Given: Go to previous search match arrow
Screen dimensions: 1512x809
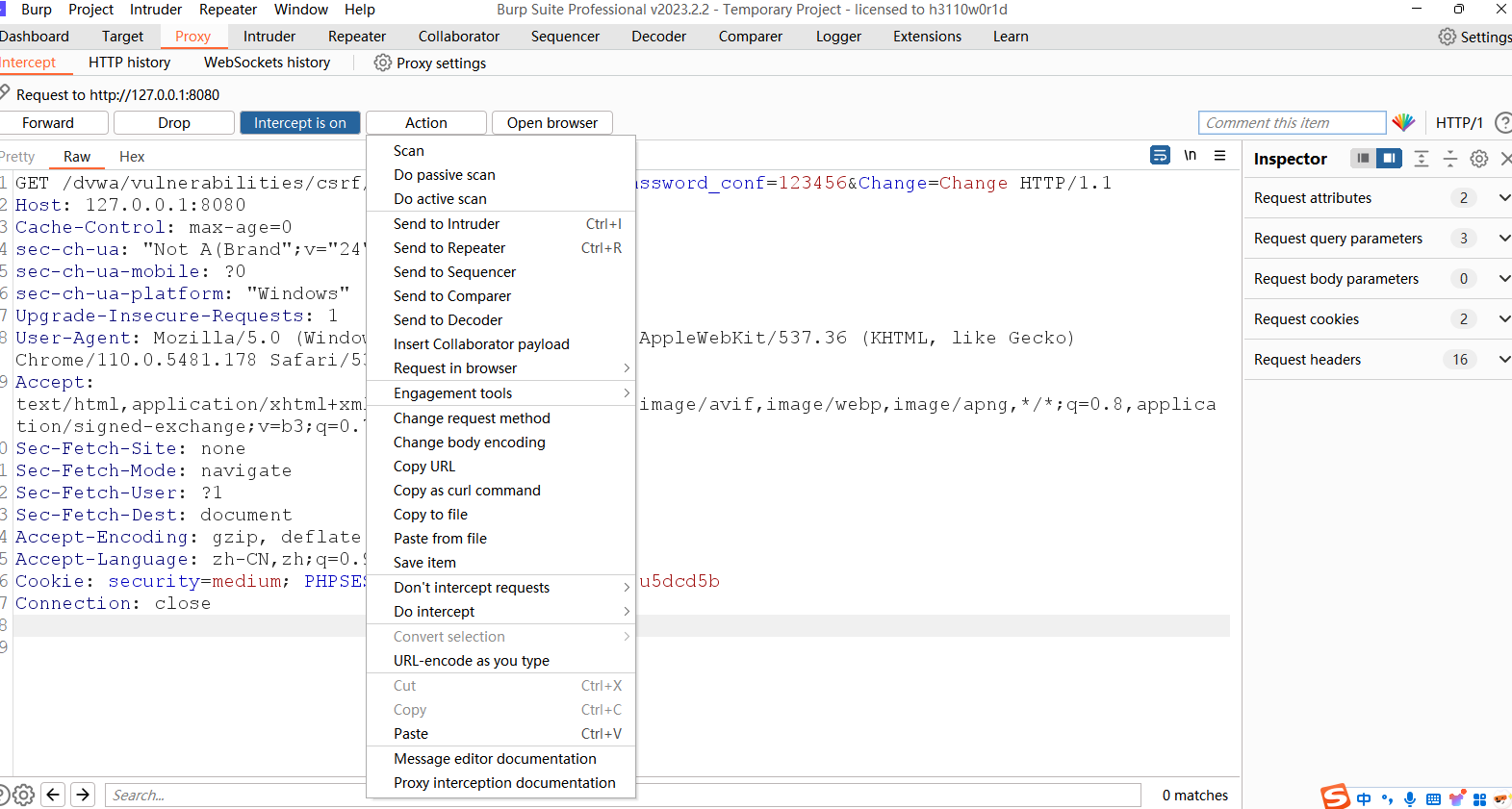Looking at the screenshot, I should coord(54,795).
